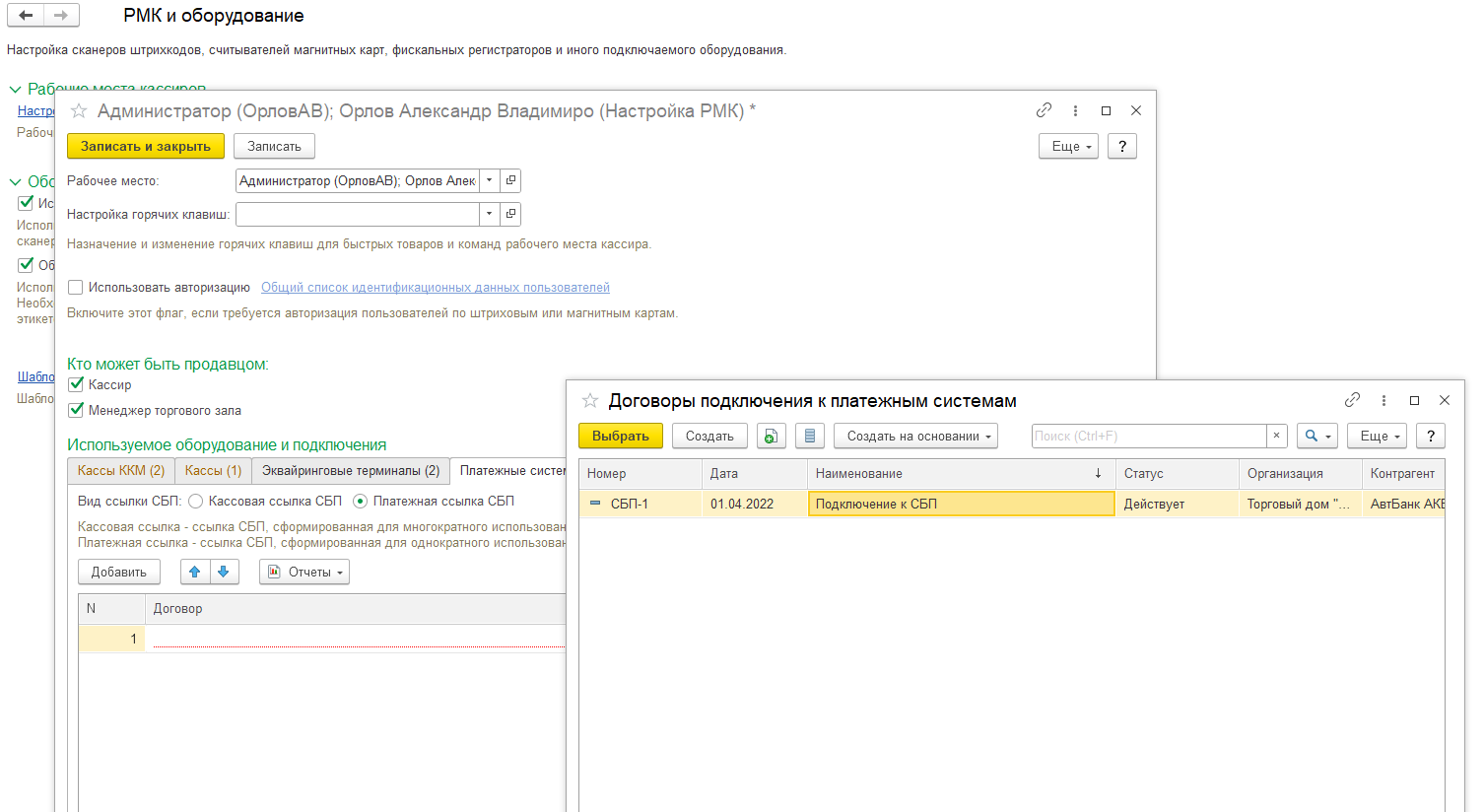Open the Создать на основании dropdown
This screenshot has width=1484, height=812.
pos(915,436)
